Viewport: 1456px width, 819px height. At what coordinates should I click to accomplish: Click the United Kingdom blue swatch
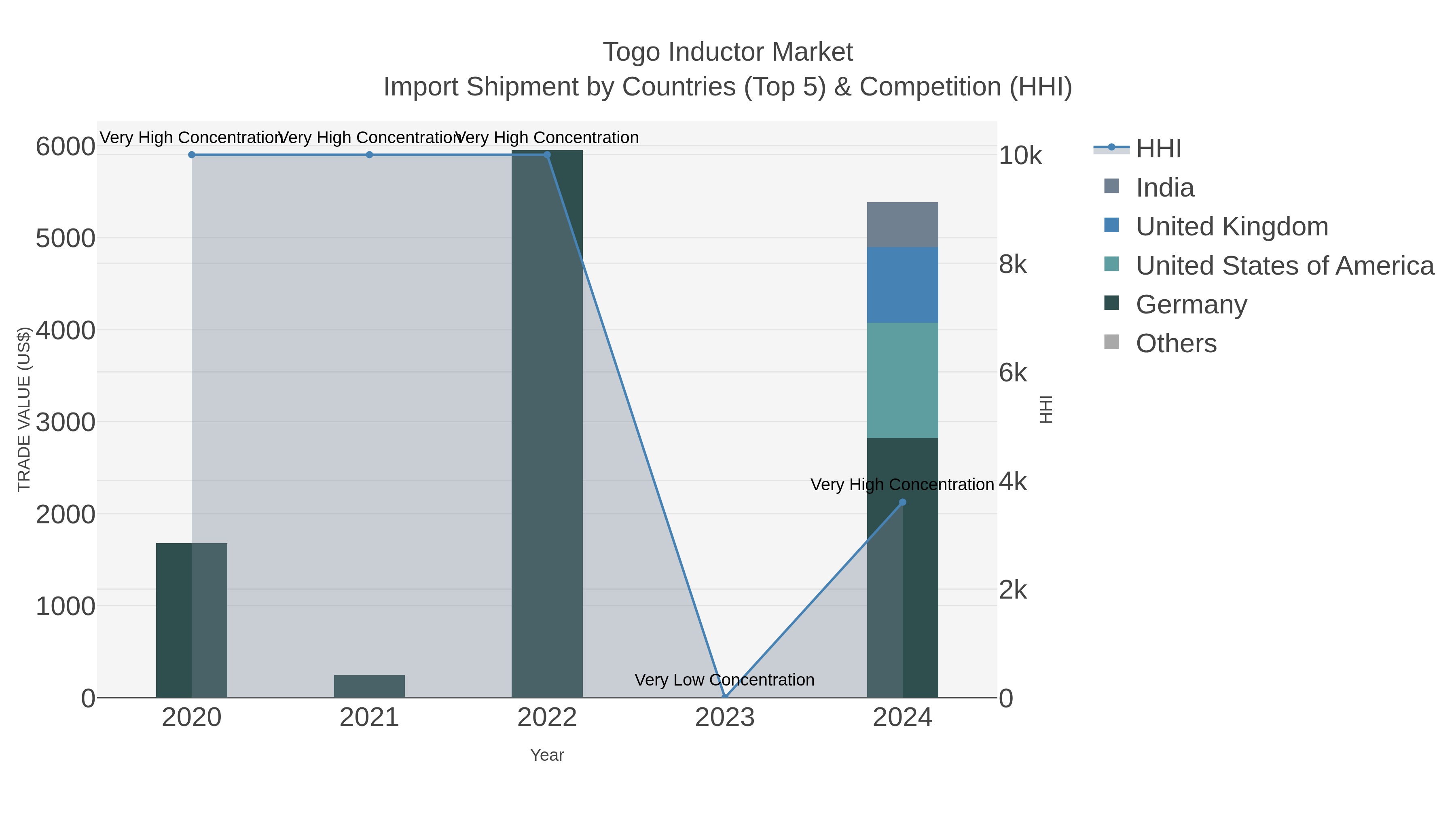pos(1111,225)
